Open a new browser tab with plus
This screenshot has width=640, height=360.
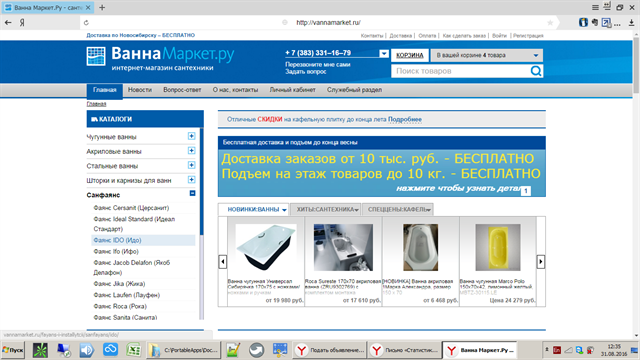[102, 7]
